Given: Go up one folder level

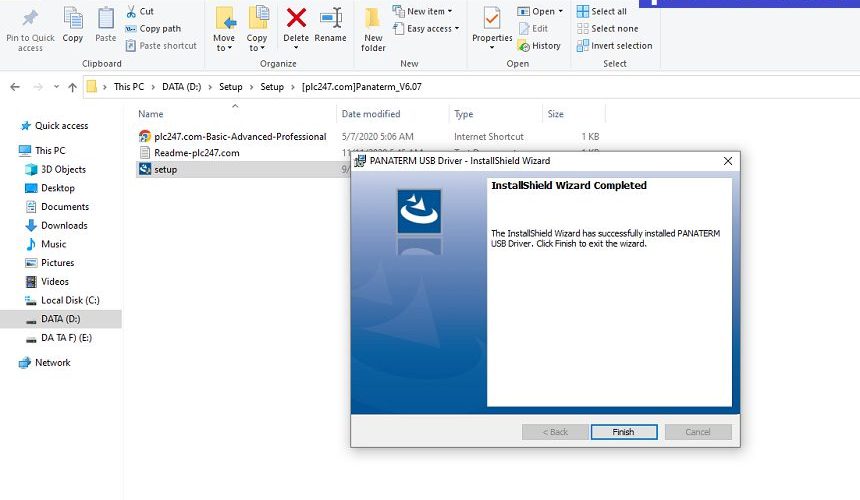Looking at the screenshot, I should coord(72,87).
